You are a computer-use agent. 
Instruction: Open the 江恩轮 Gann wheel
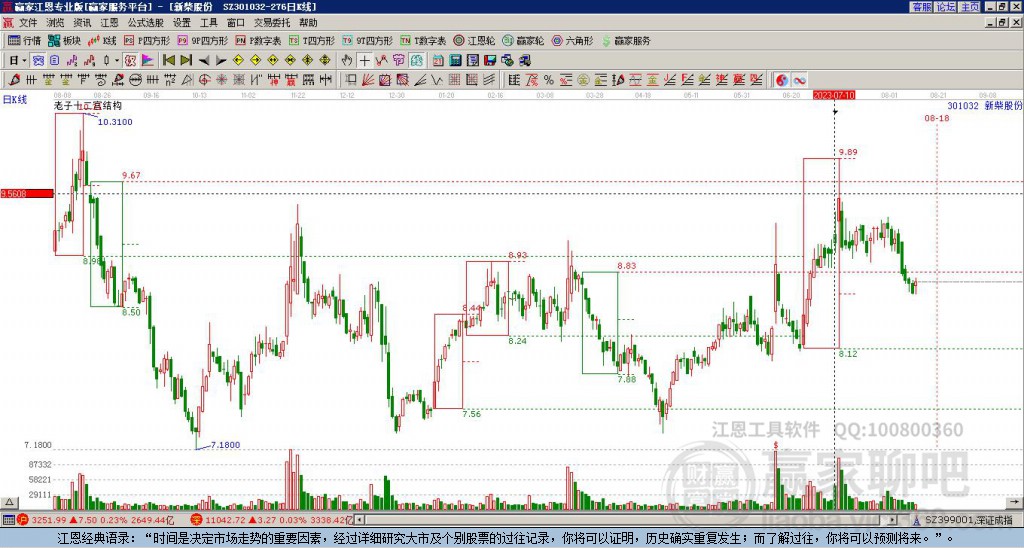pyautogui.click(x=475, y=40)
